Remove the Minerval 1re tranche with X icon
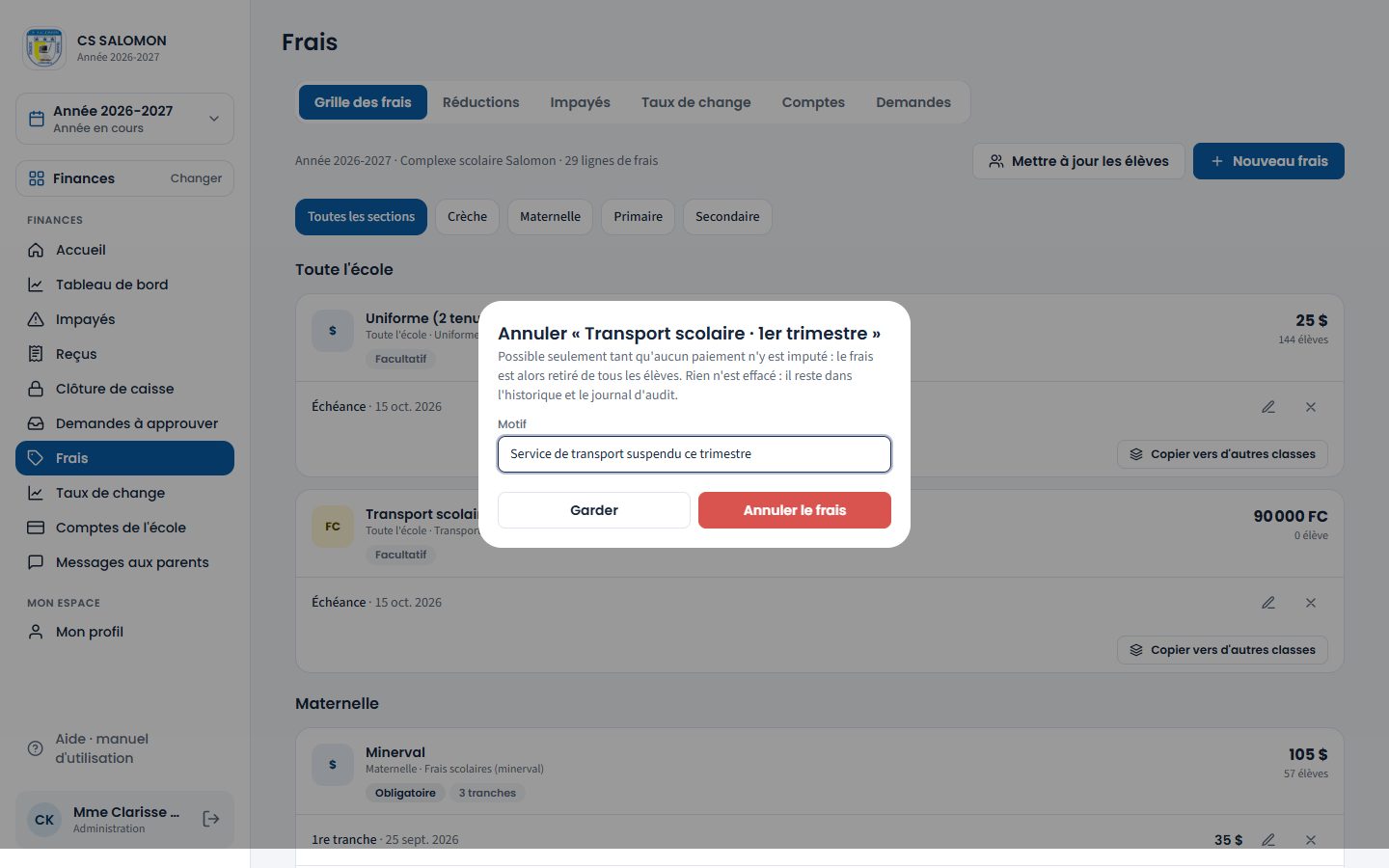Viewport: 1389px width, 868px height. [1311, 840]
